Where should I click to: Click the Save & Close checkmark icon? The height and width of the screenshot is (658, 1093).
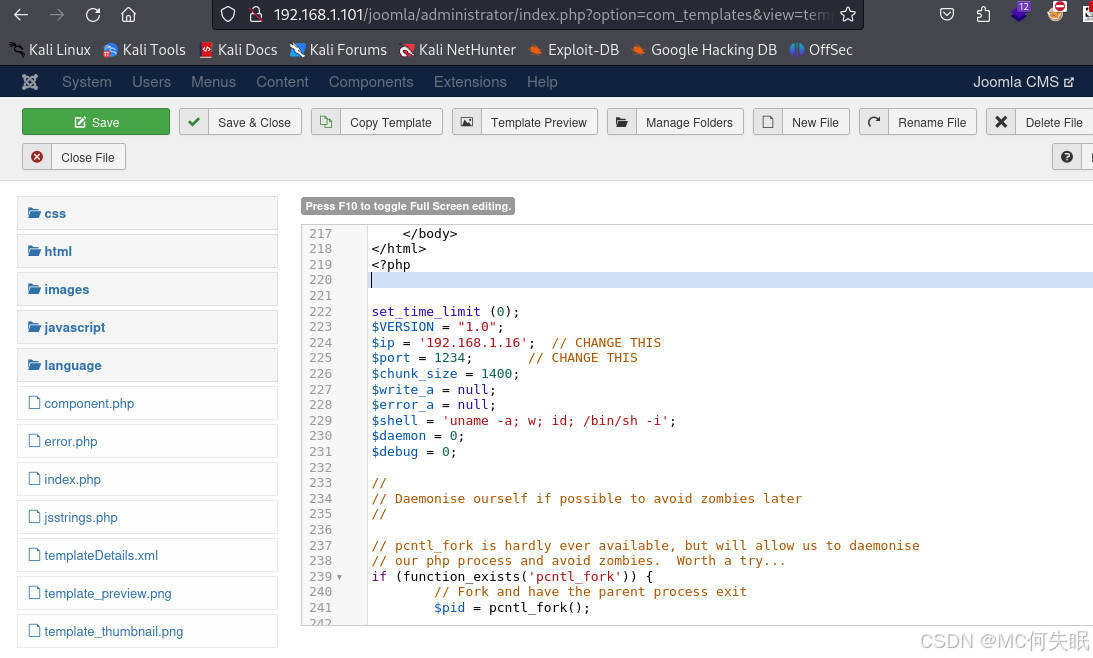(x=194, y=122)
